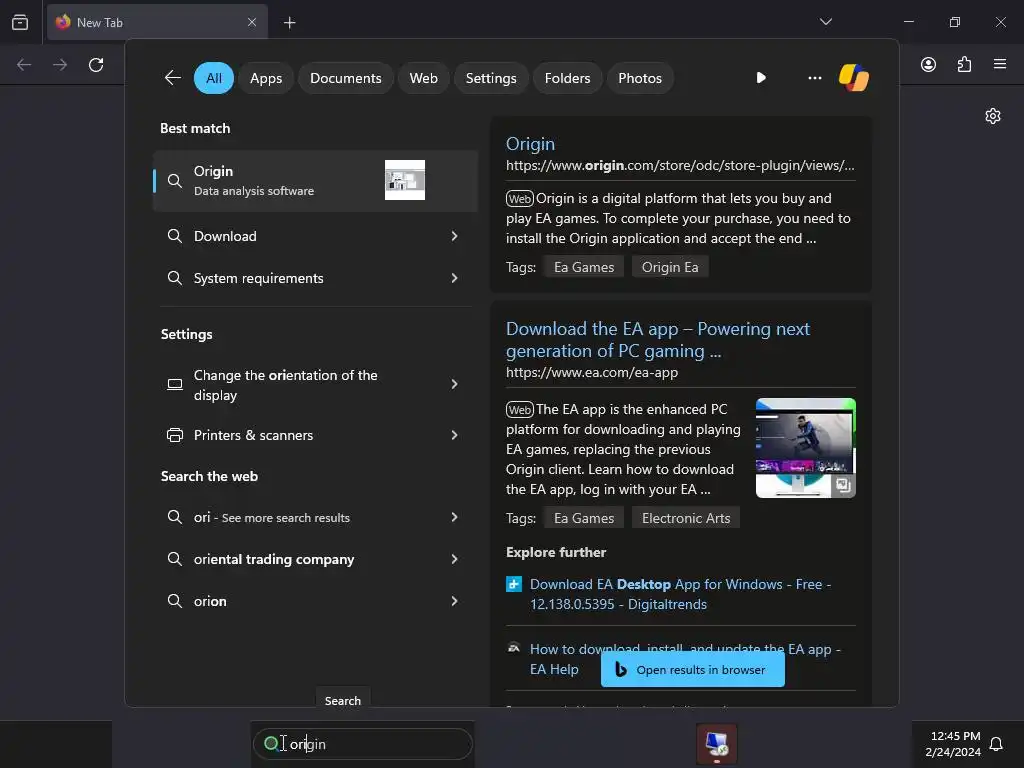Click the Printers & scanners printer icon
Screen dimensions: 1024x768
click(x=174, y=435)
